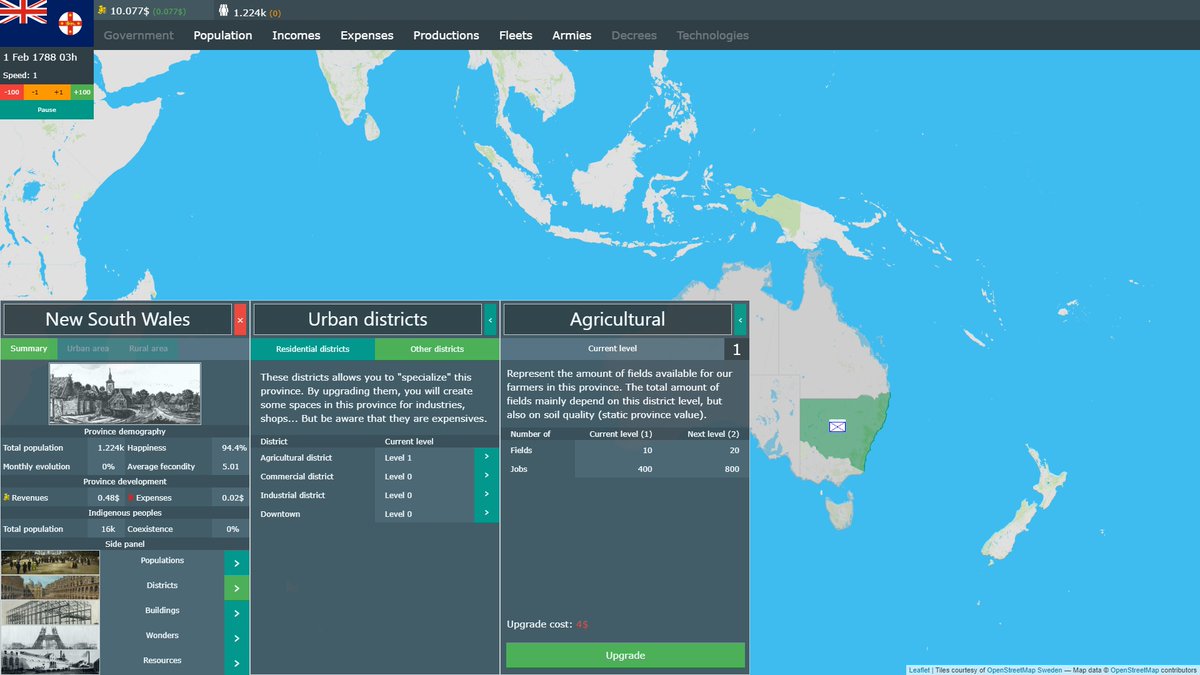Open the Population menu in the top bar
1200x675 pixels.
pos(223,35)
